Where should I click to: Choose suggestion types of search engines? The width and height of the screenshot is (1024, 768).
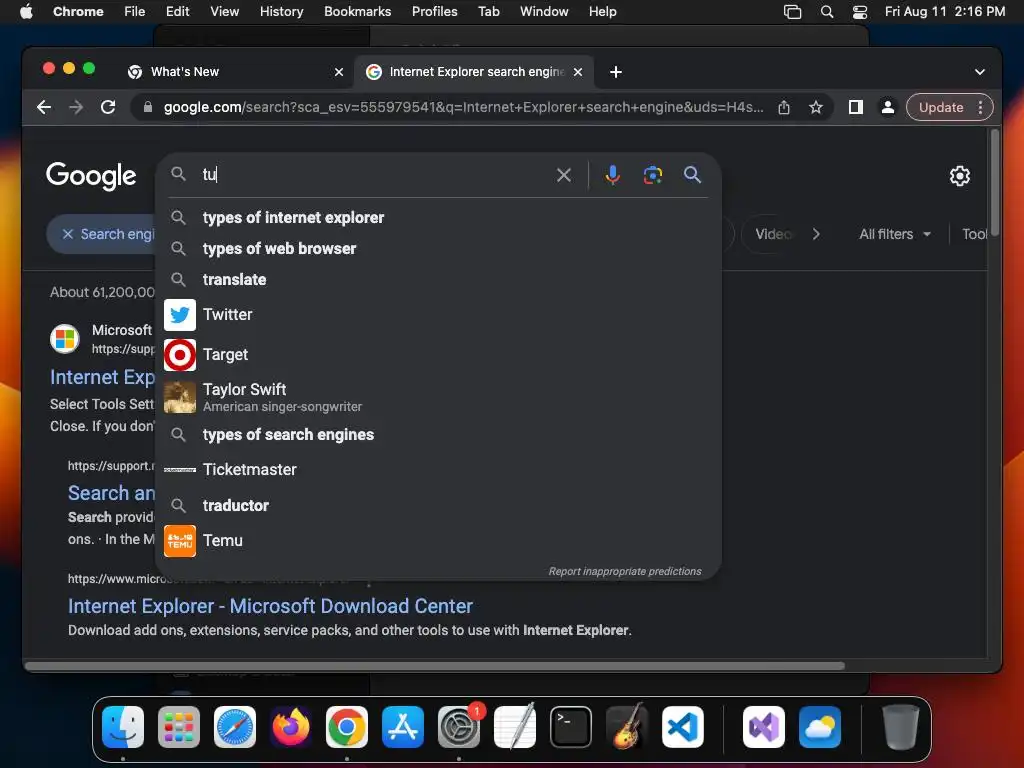438,435
